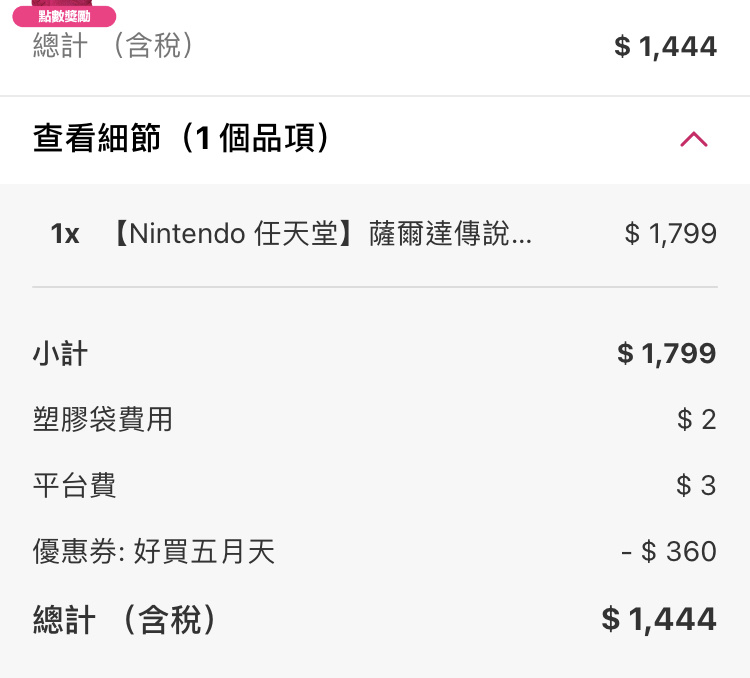
Task: Tap the plastic bag fee $ 2
Action: tap(697, 419)
